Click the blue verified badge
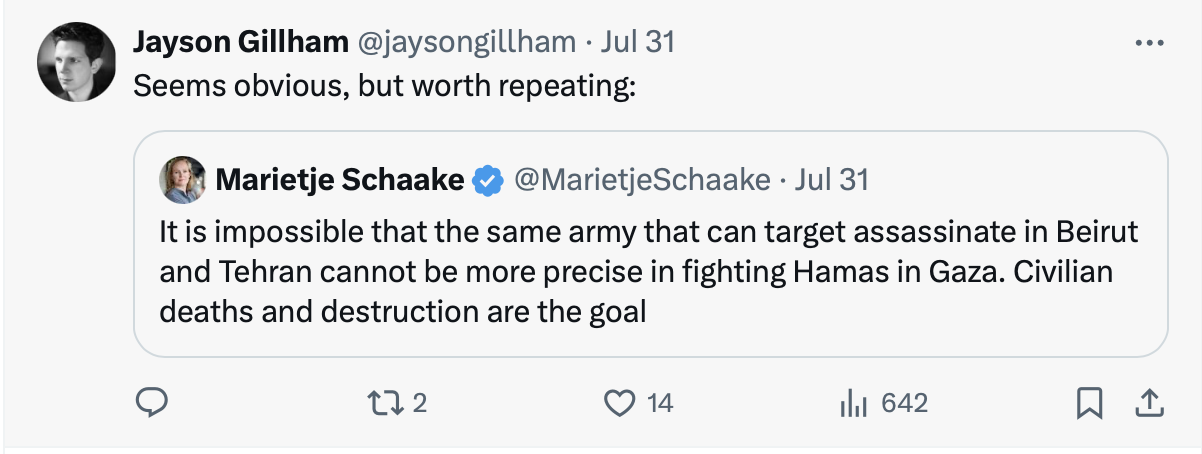The width and height of the screenshot is (1202, 454). pyautogui.click(x=487, y=181)
